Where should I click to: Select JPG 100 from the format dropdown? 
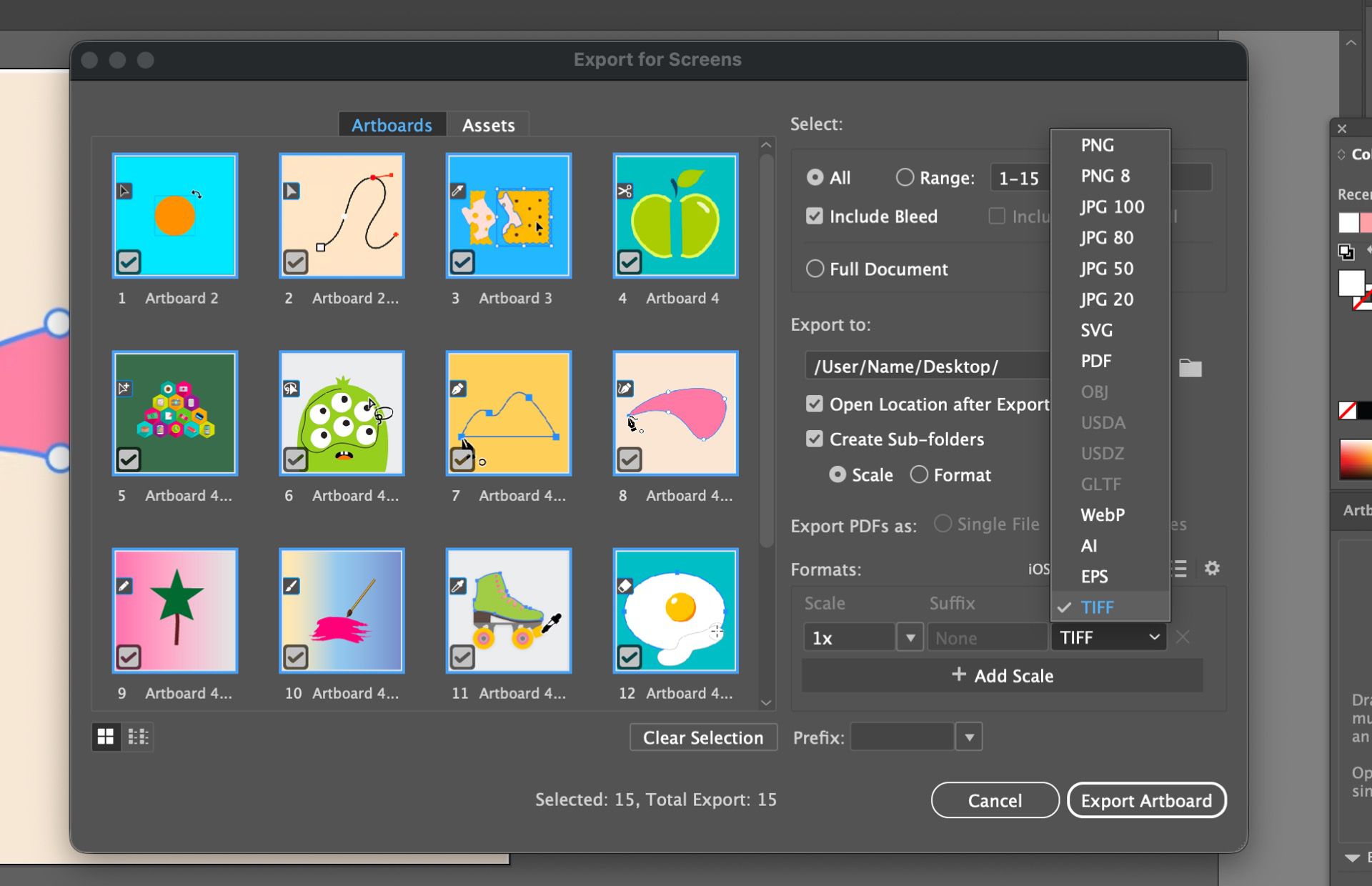click(1112, 206)
